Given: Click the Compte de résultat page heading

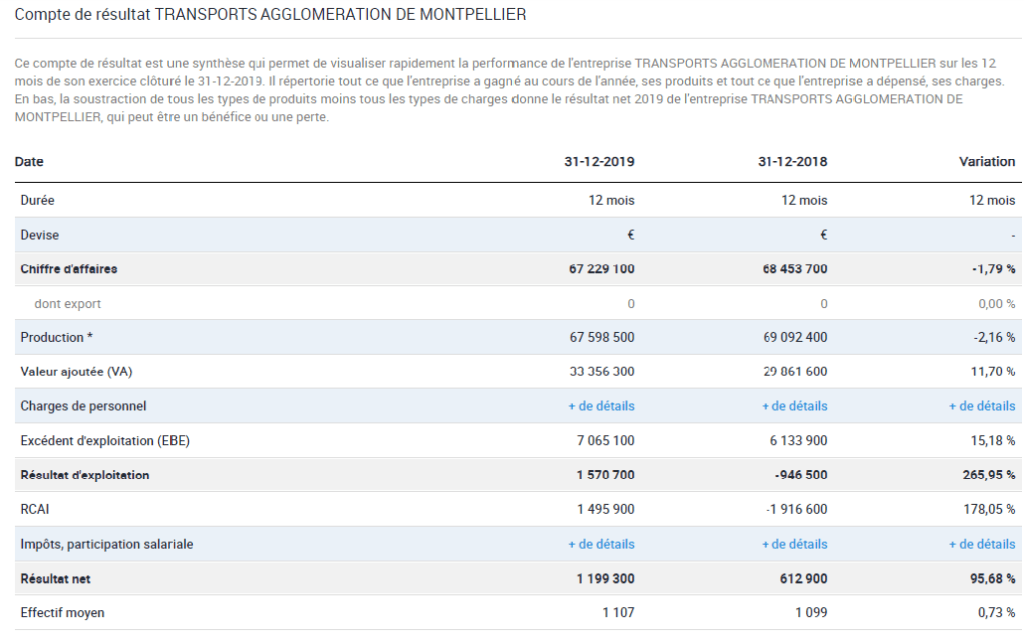Looking at the screenshot, I should 270,16.
